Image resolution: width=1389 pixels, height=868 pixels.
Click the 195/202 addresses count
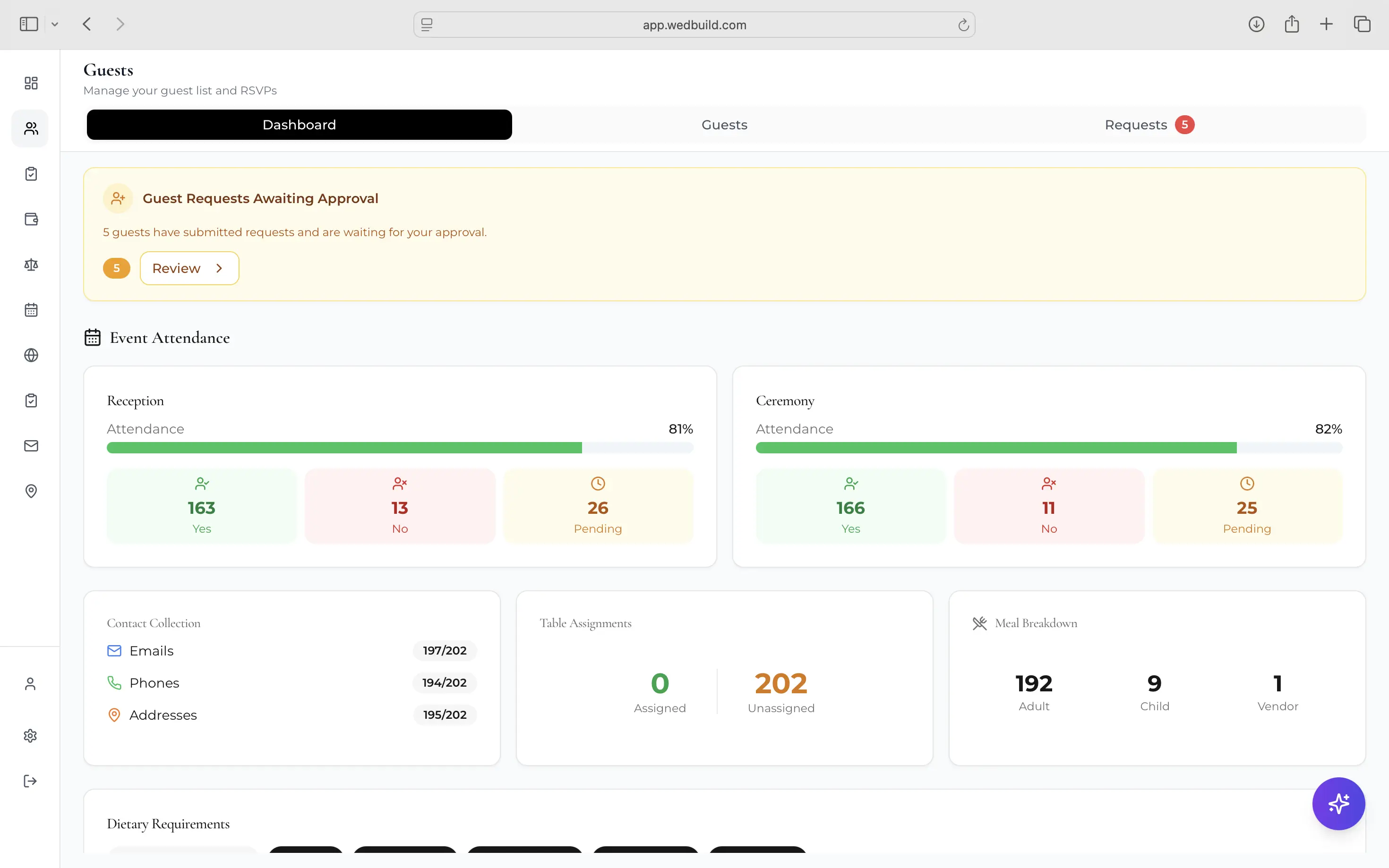[x=445, y=715]
